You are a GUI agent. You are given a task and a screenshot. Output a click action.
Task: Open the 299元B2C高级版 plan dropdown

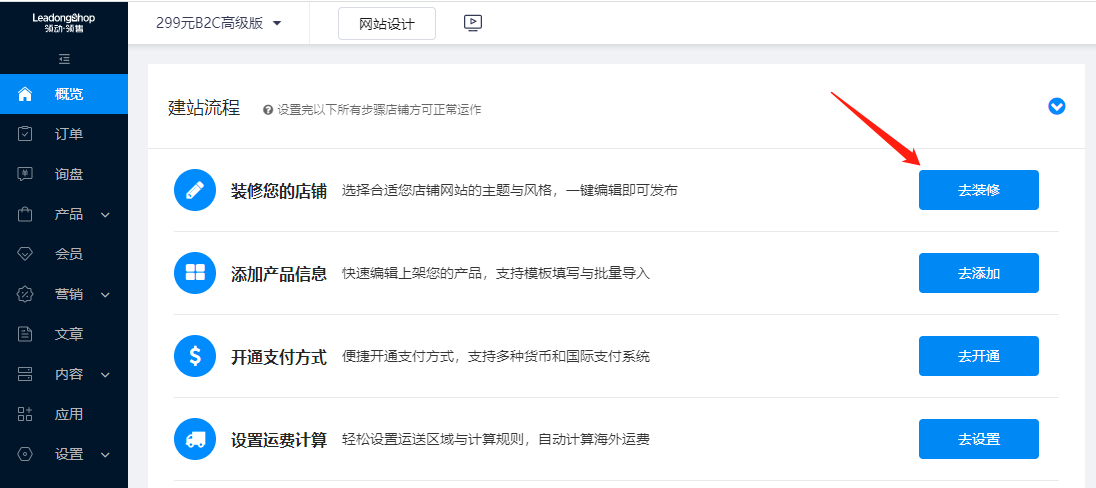click(219, 23)
